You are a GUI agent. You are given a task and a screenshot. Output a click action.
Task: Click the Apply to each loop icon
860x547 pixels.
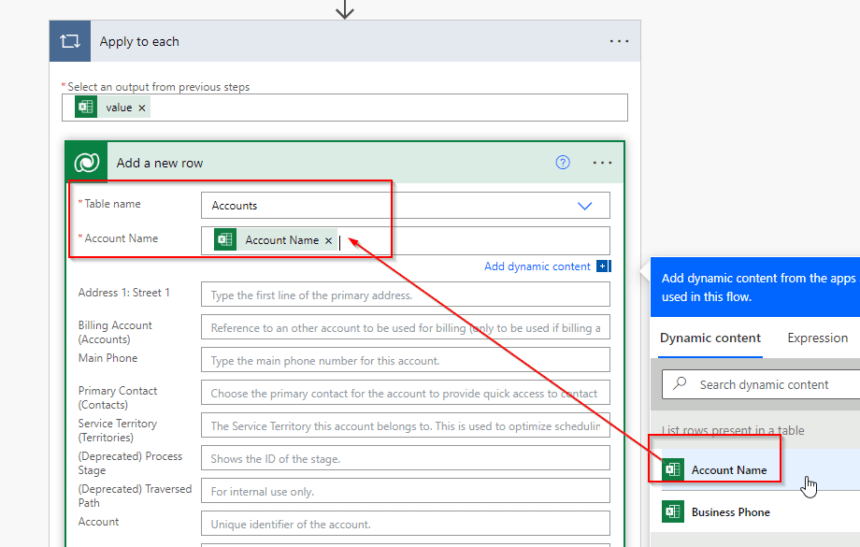click(x=70, y=41)
